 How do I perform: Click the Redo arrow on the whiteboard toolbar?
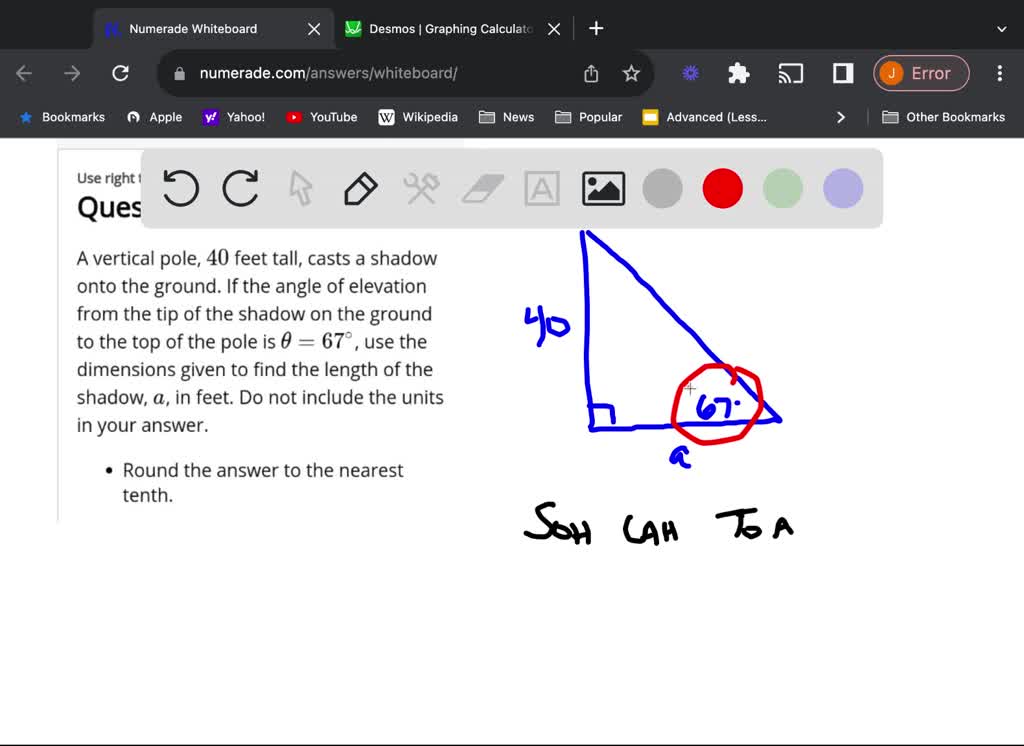[240, 189]
